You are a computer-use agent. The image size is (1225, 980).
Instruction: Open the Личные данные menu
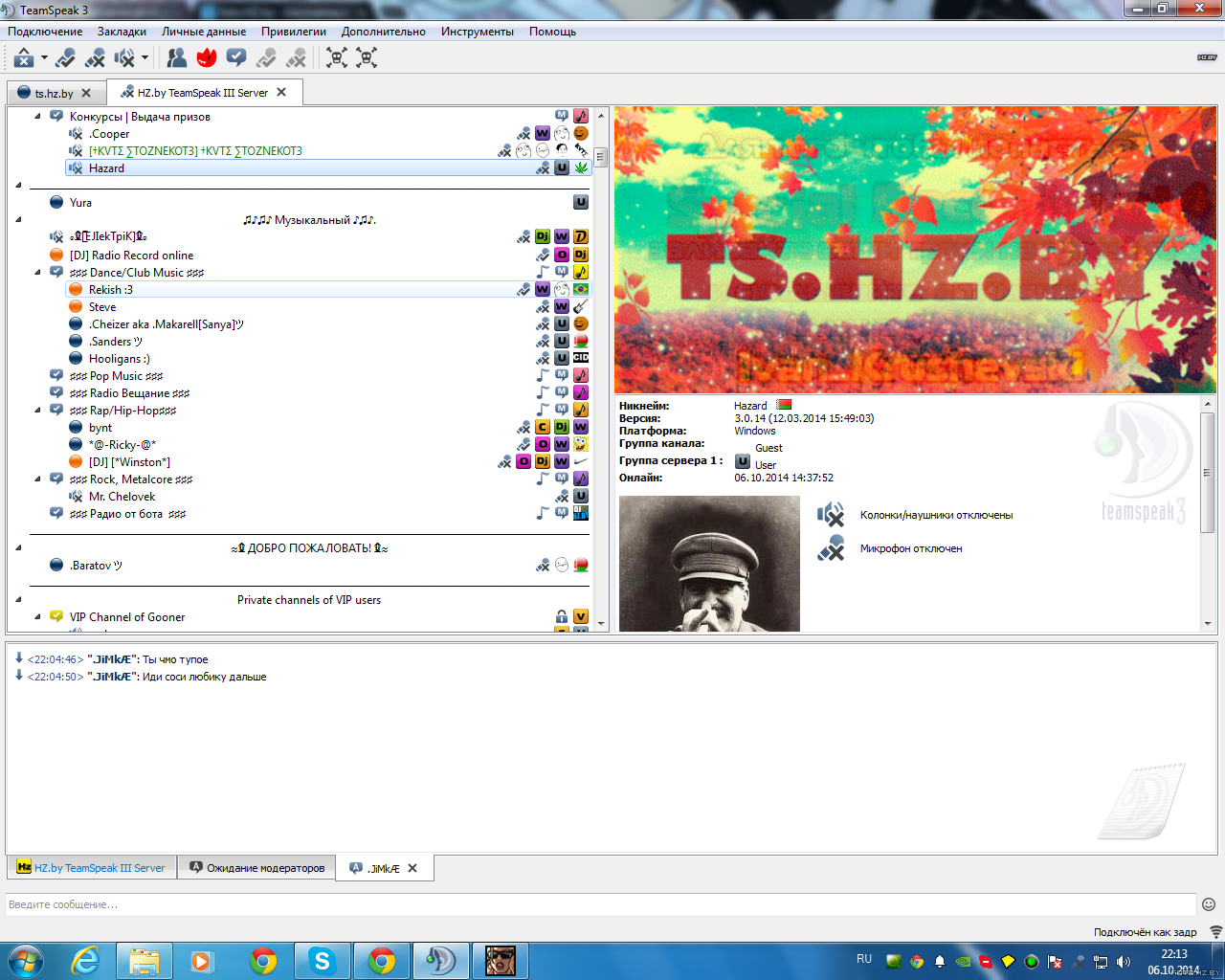204,32
